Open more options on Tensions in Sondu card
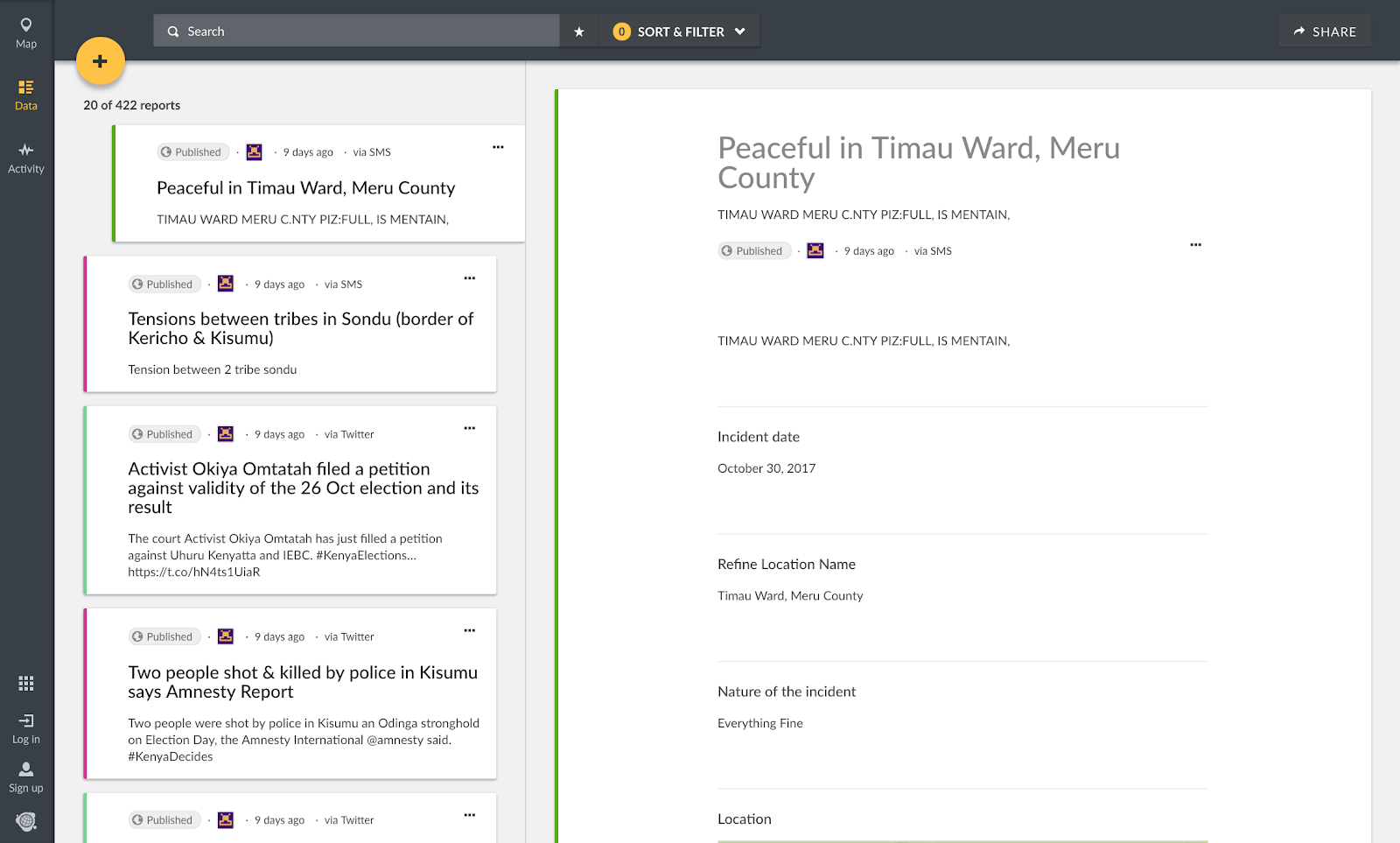 click(470, 278)
